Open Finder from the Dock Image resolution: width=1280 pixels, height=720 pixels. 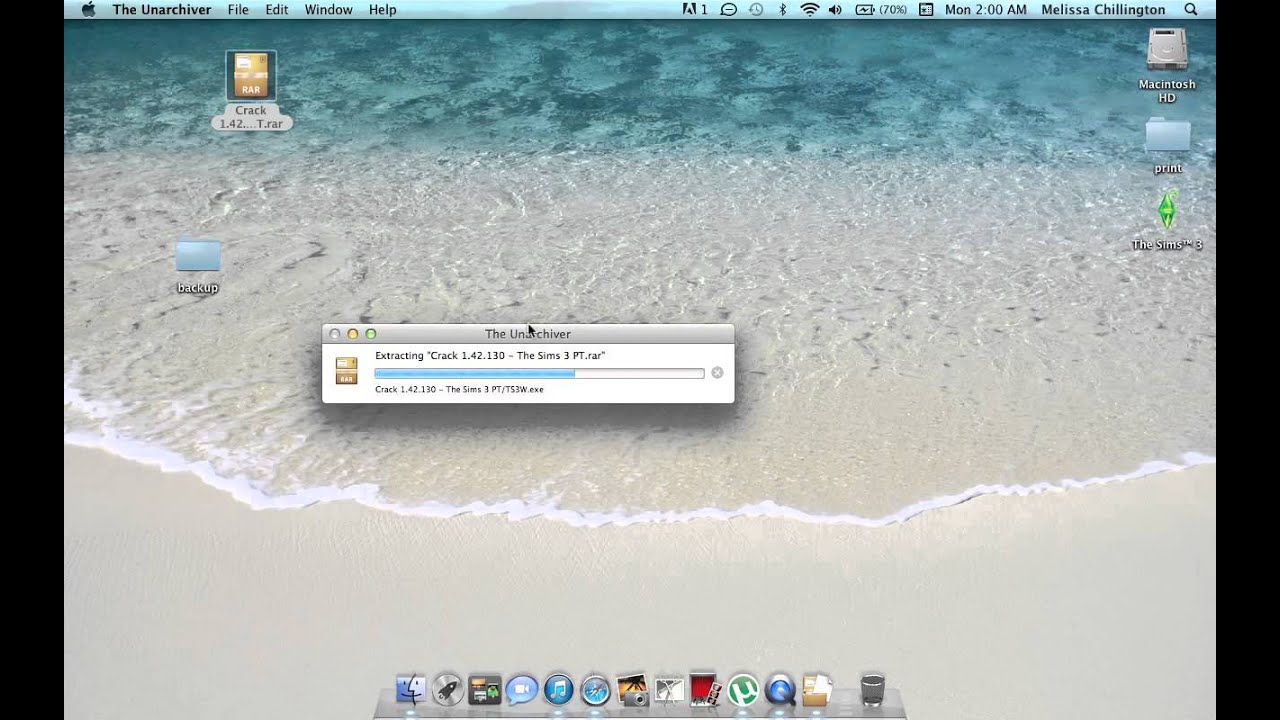(411, 689)
